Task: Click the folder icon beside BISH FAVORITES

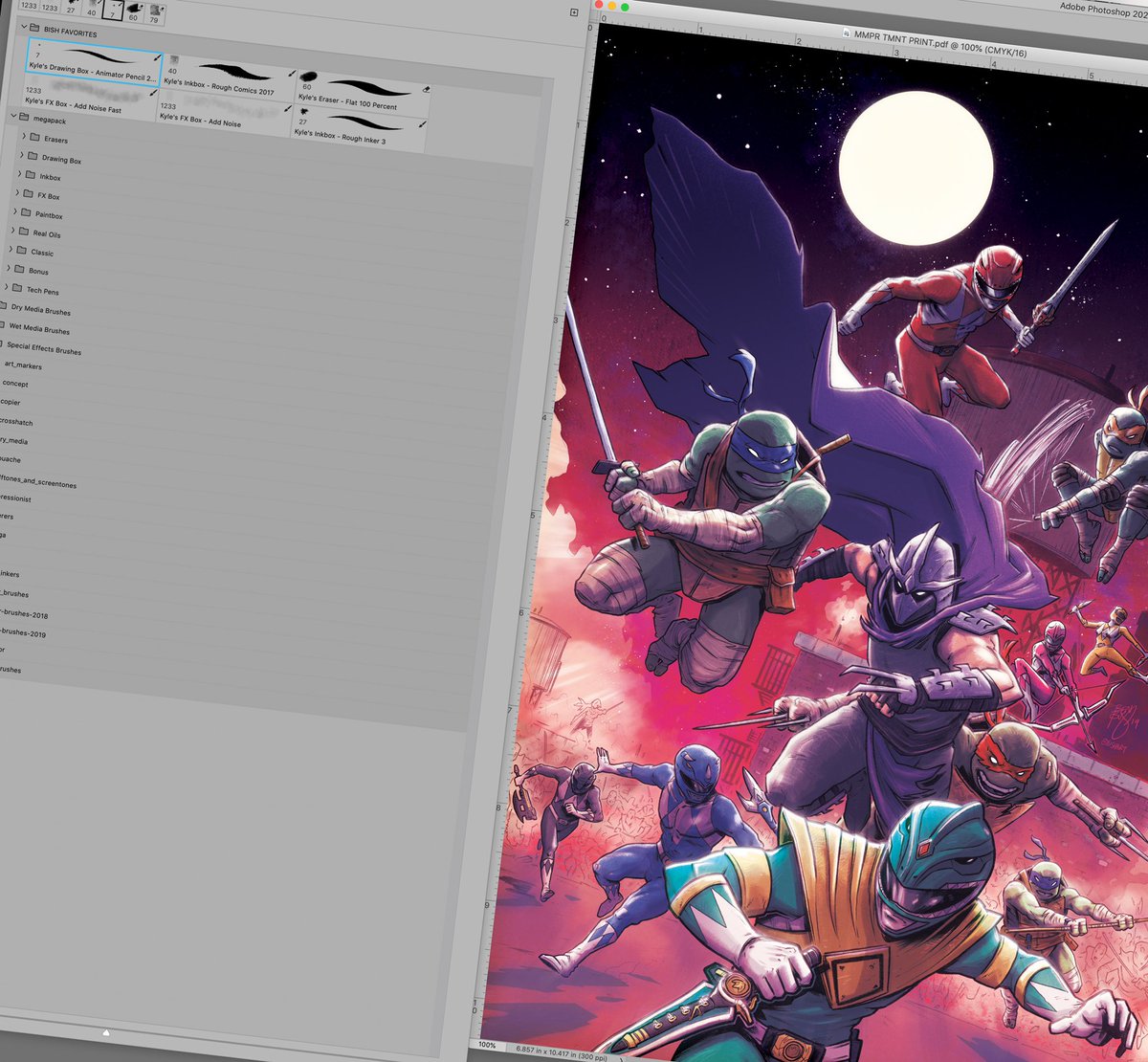Action: pos(34,29)
